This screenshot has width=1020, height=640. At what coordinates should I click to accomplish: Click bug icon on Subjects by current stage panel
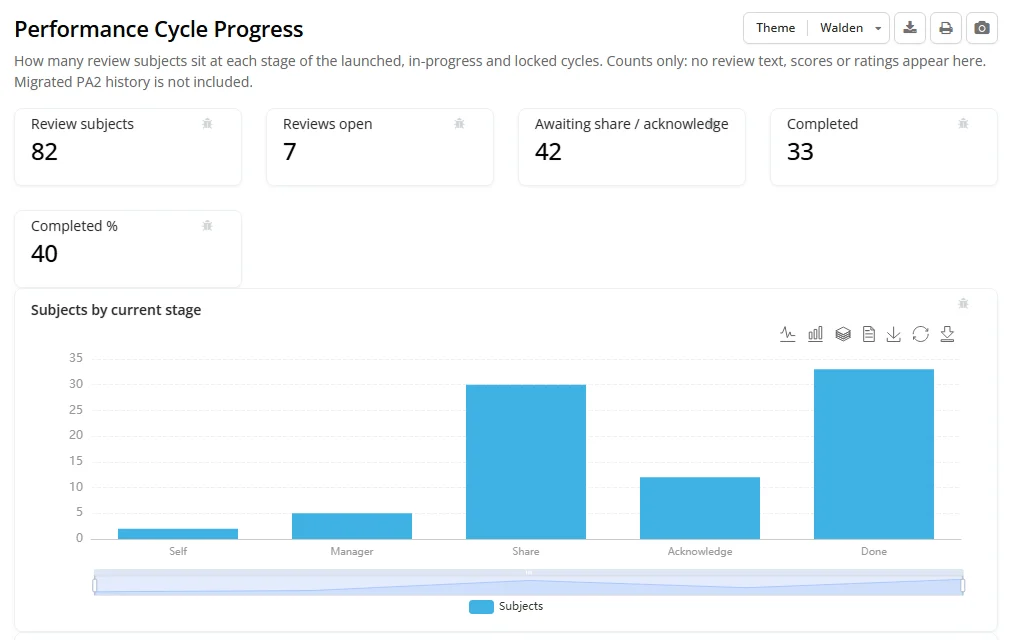pyautogui.click(x=963, y=303)
